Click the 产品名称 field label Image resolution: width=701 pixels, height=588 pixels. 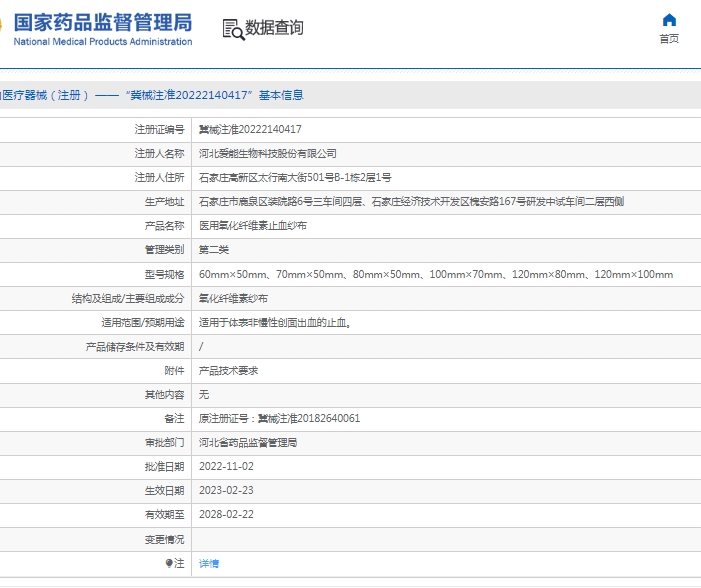click(165, 226)
